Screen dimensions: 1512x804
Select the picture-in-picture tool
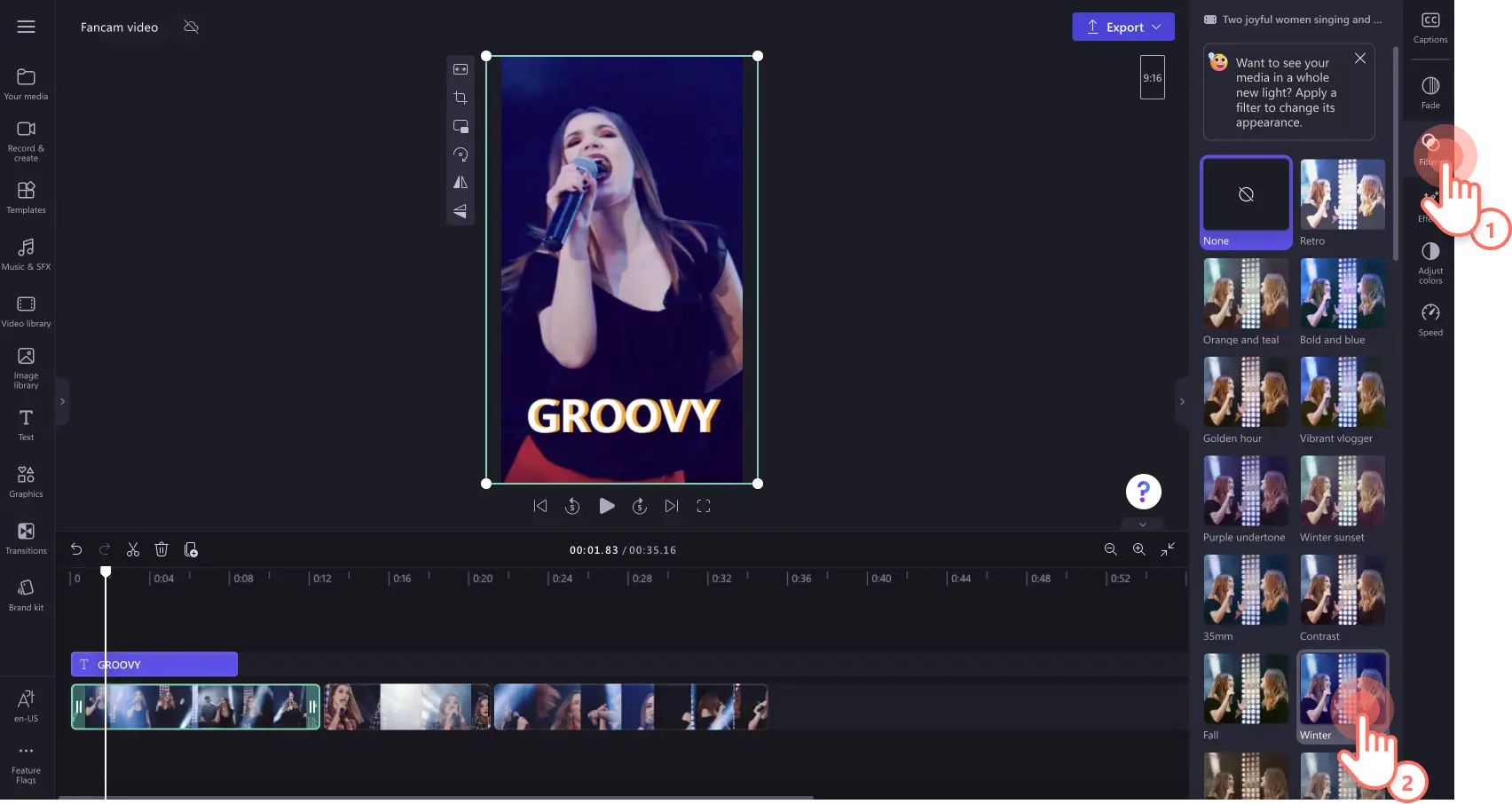[x=461, y=126]
